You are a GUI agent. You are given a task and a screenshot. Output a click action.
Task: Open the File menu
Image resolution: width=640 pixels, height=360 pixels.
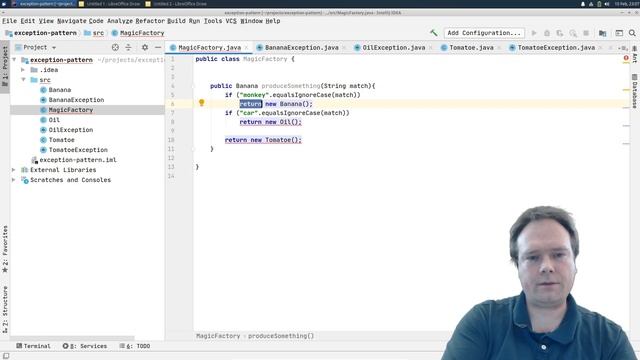9,21
